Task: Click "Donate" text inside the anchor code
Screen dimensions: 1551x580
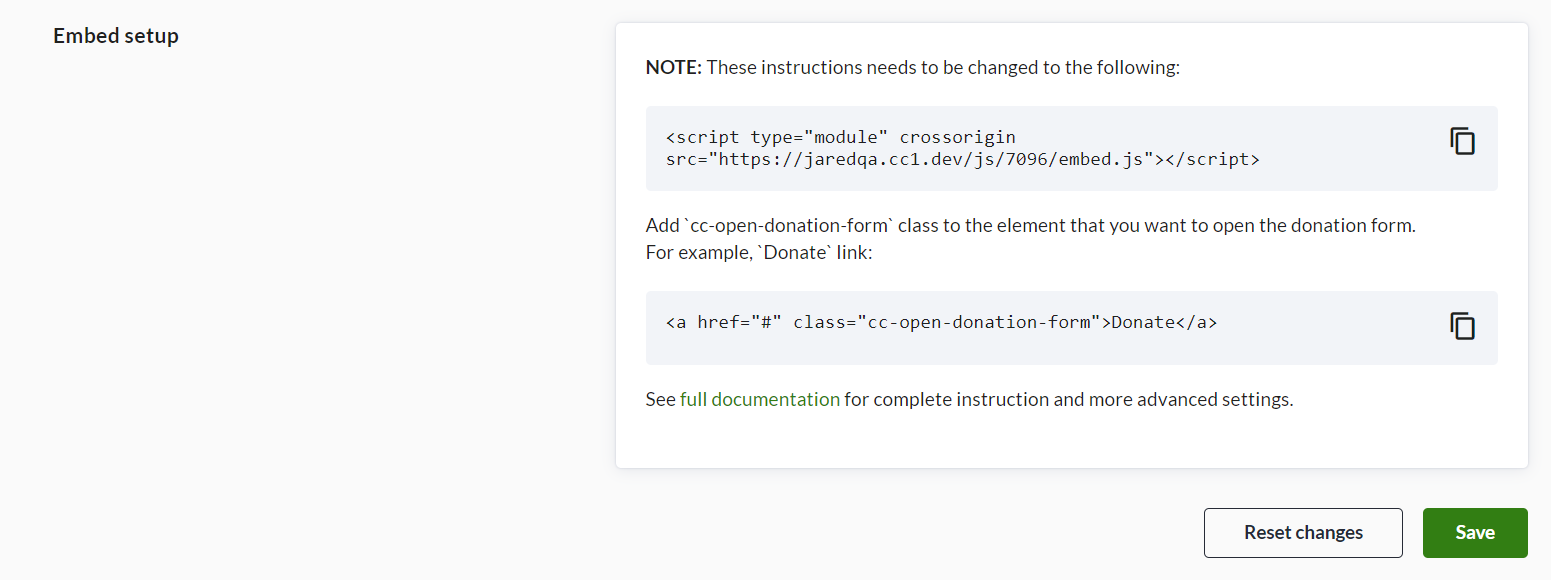Action: click(1142, 323)
